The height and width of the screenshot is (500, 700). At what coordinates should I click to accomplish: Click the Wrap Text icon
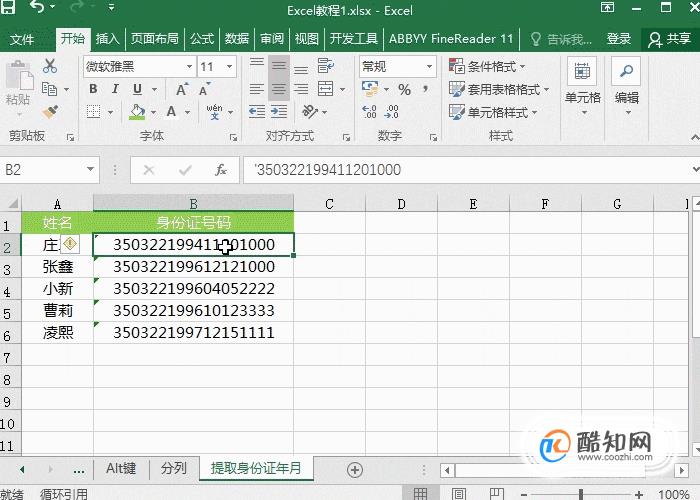pos(325,66)
